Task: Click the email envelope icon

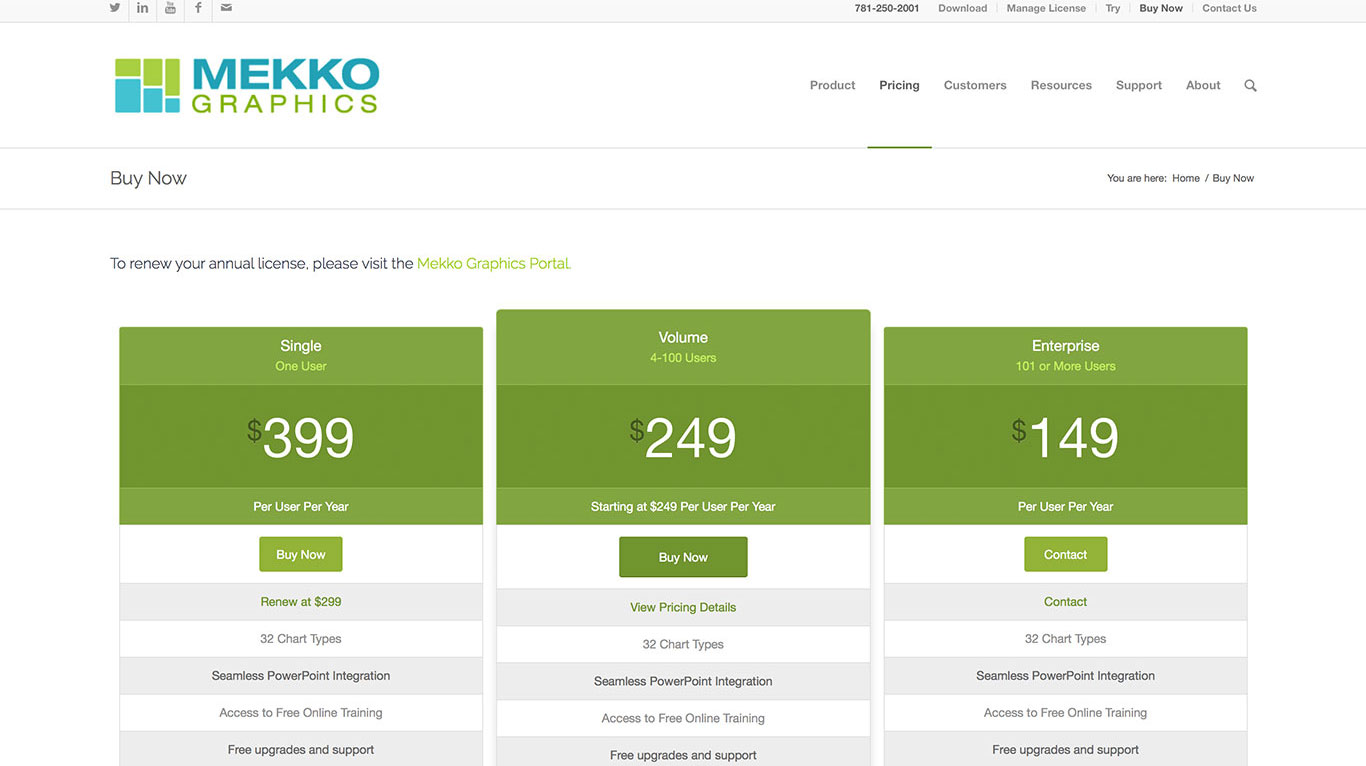Action: [x=226, y=8]
